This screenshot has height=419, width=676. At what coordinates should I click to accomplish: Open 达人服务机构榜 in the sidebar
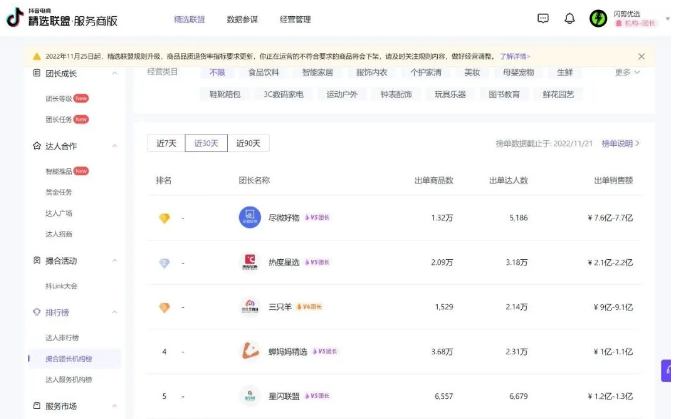click(69, 380)
